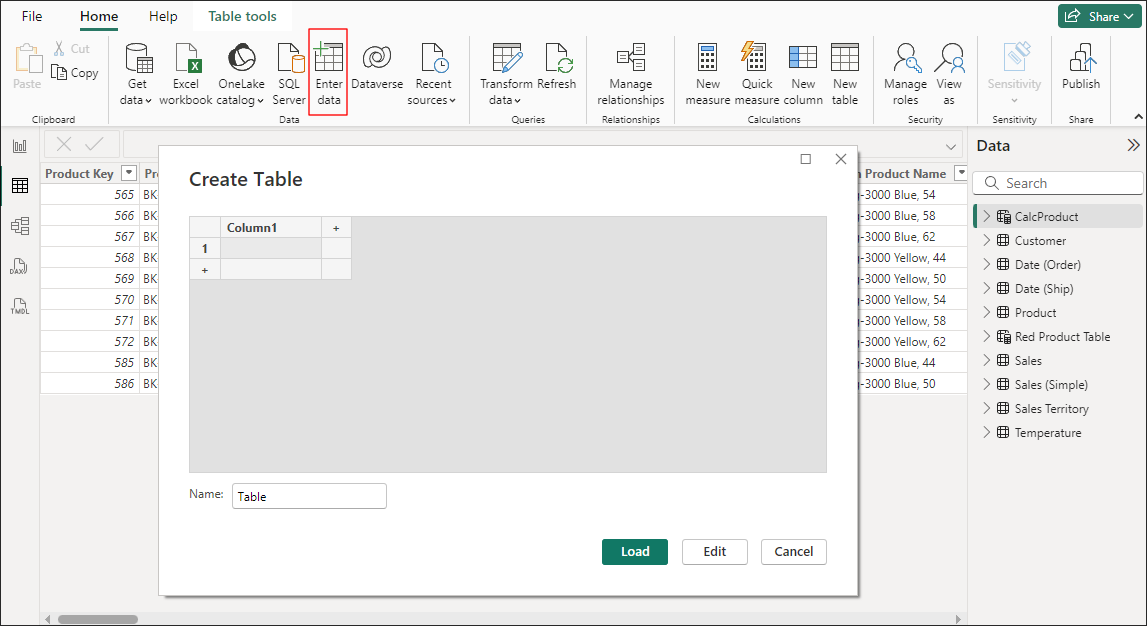Select the Home ribbon tab
Screen dimensions: 1147x626
click(x=99, y=16)
